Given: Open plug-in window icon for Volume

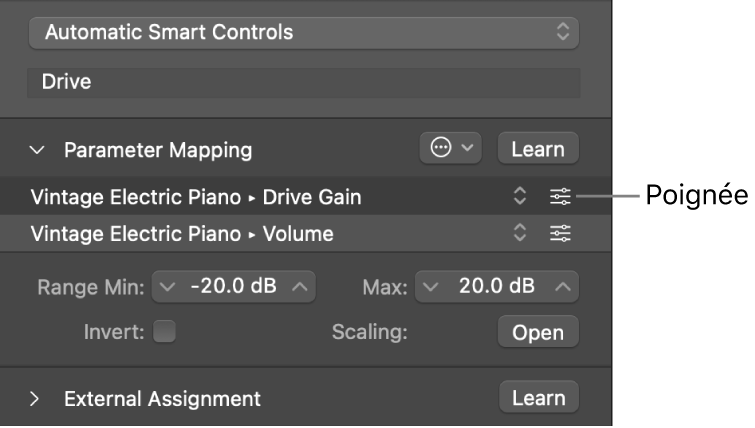Looking at the screenshot, I should coord(560,234).
